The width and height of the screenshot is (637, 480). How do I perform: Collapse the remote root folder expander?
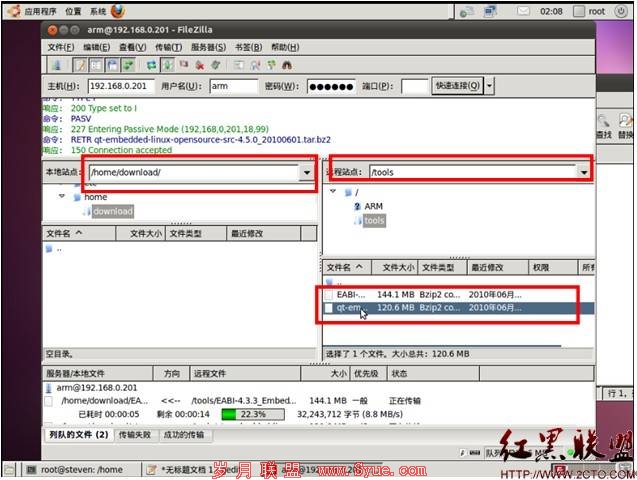pos(333,191)
